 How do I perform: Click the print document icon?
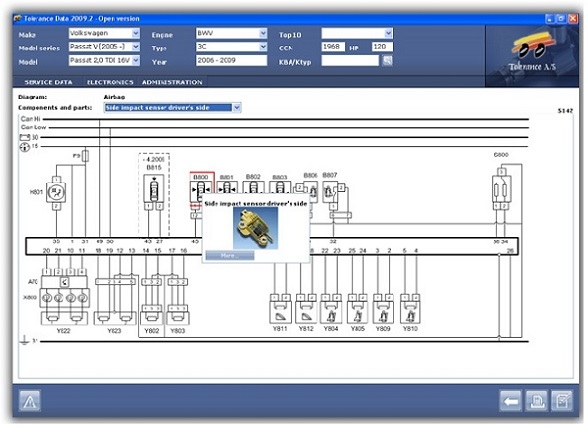click(536, 401)
